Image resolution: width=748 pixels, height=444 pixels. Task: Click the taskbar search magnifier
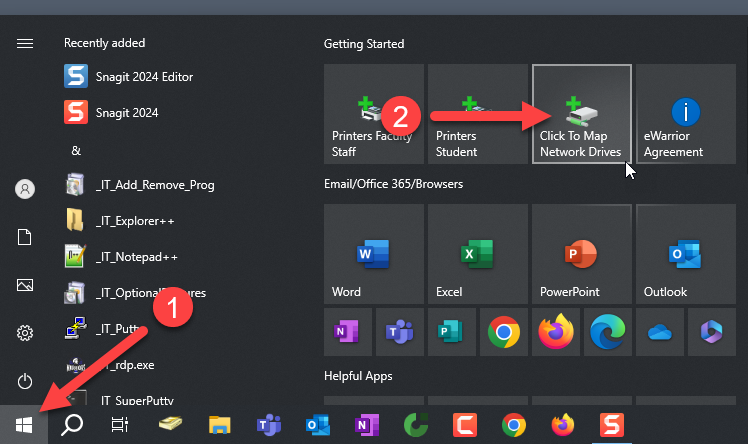72,425
